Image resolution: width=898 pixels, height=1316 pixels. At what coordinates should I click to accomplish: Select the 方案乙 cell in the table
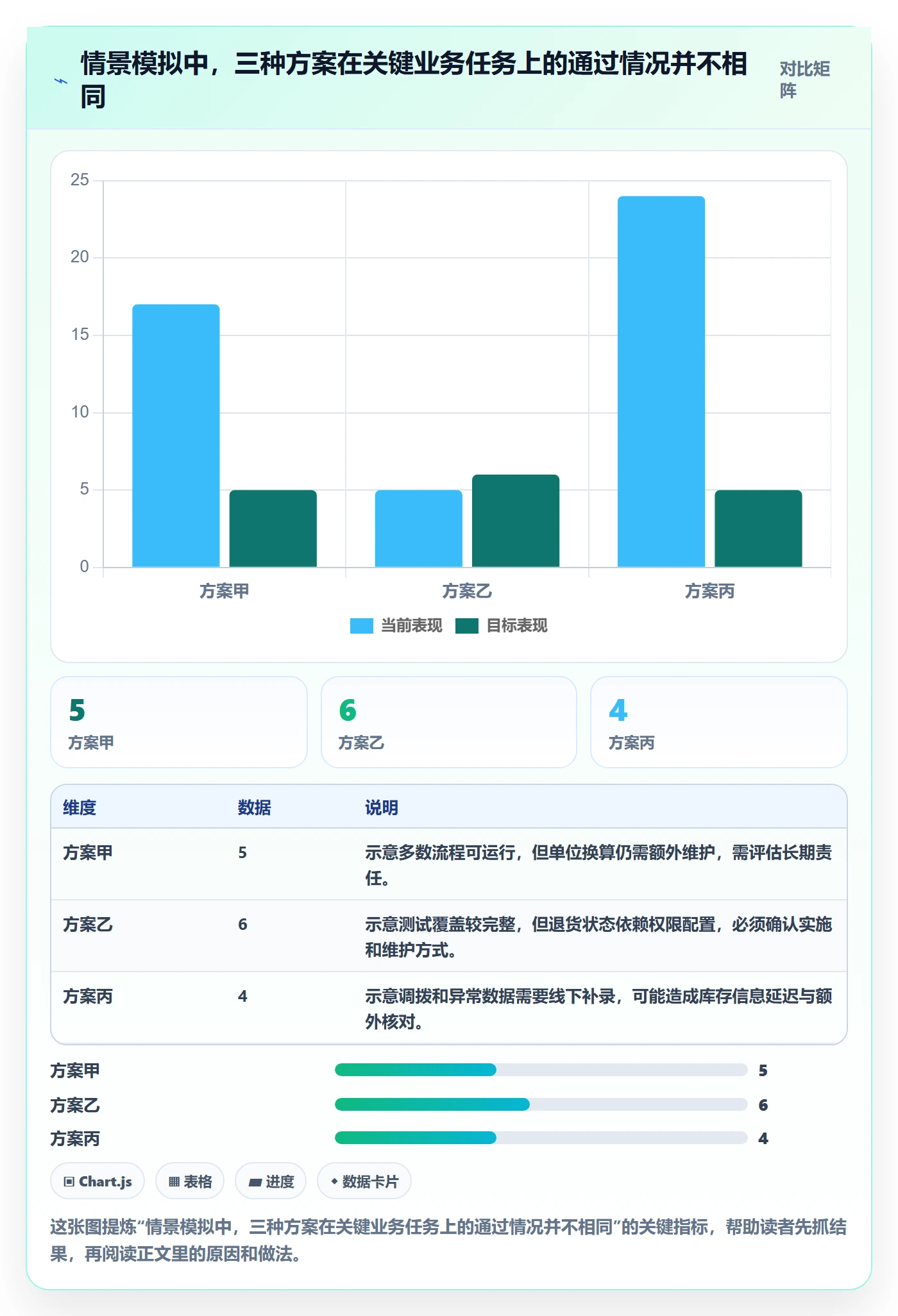(x=88, y=924)
